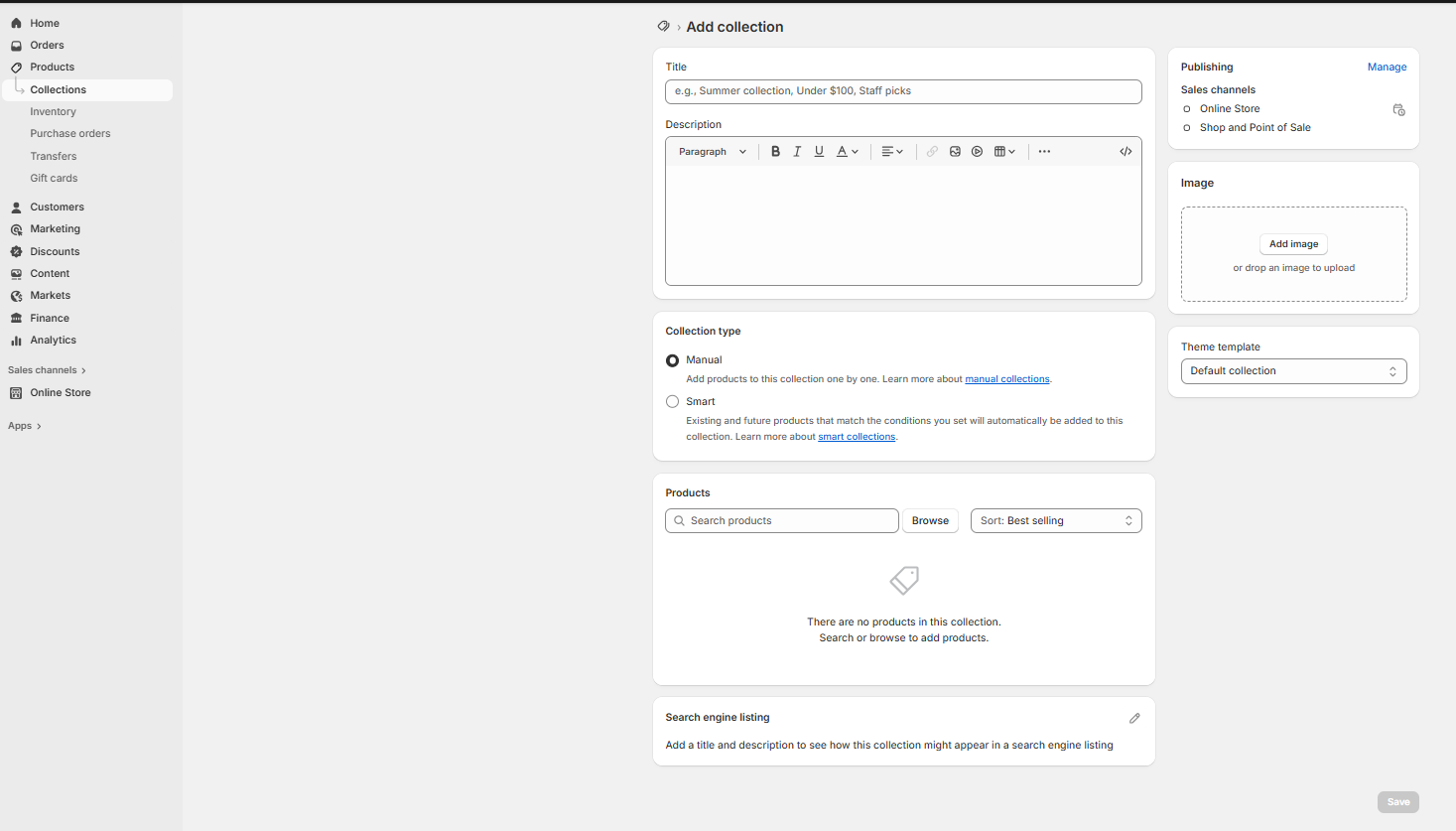Toggle italic formatting in description toolbar
Screen dimensions: 1456x831
[x=797, y=152]
